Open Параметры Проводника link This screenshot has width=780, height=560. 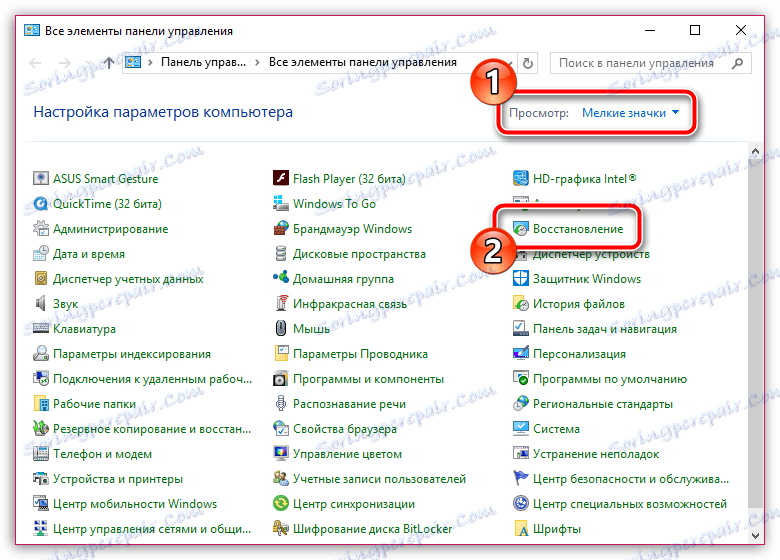(360, 354)
